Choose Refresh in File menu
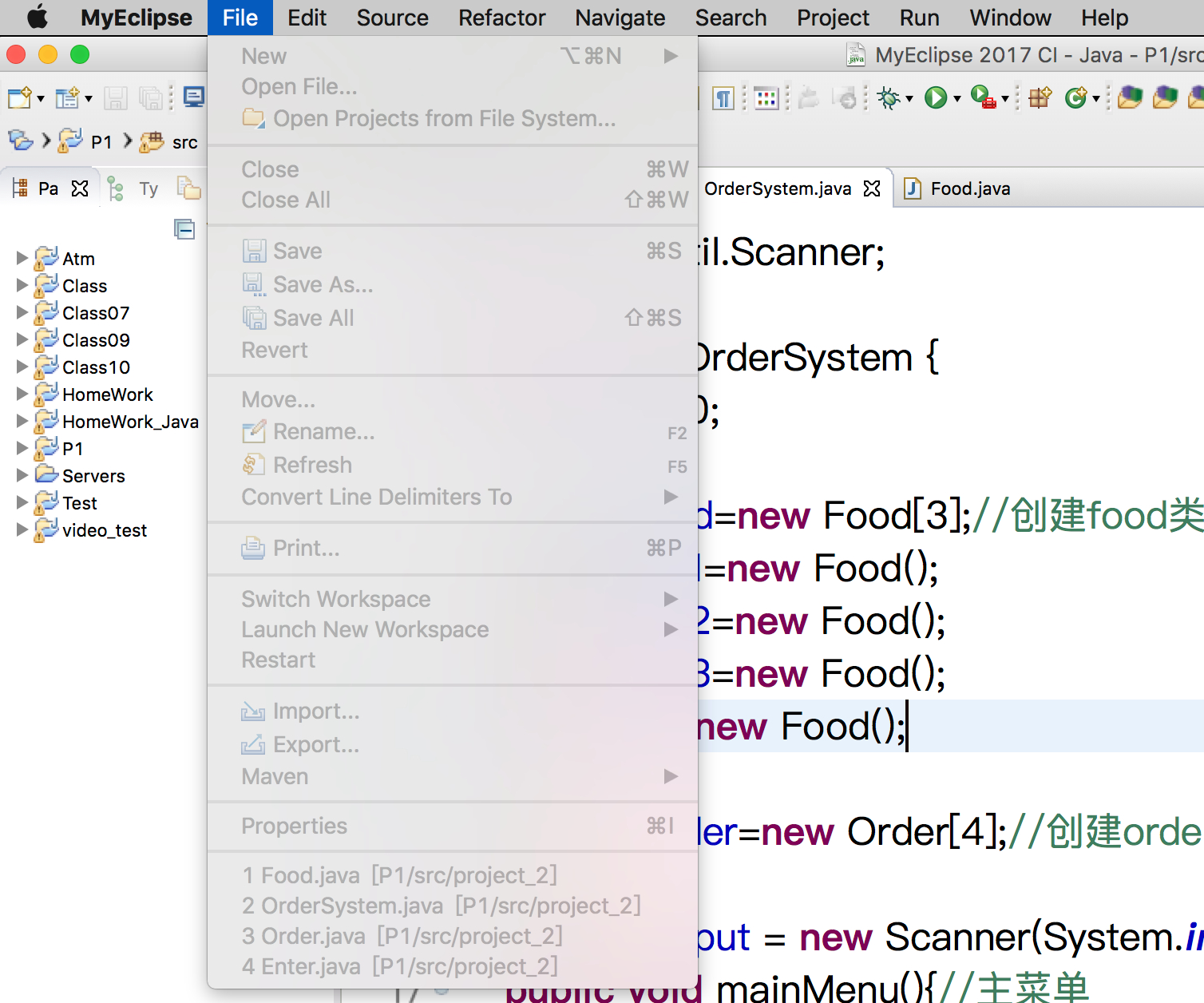The height and width of the screenshot is (1003, 1204). (453, 465)
